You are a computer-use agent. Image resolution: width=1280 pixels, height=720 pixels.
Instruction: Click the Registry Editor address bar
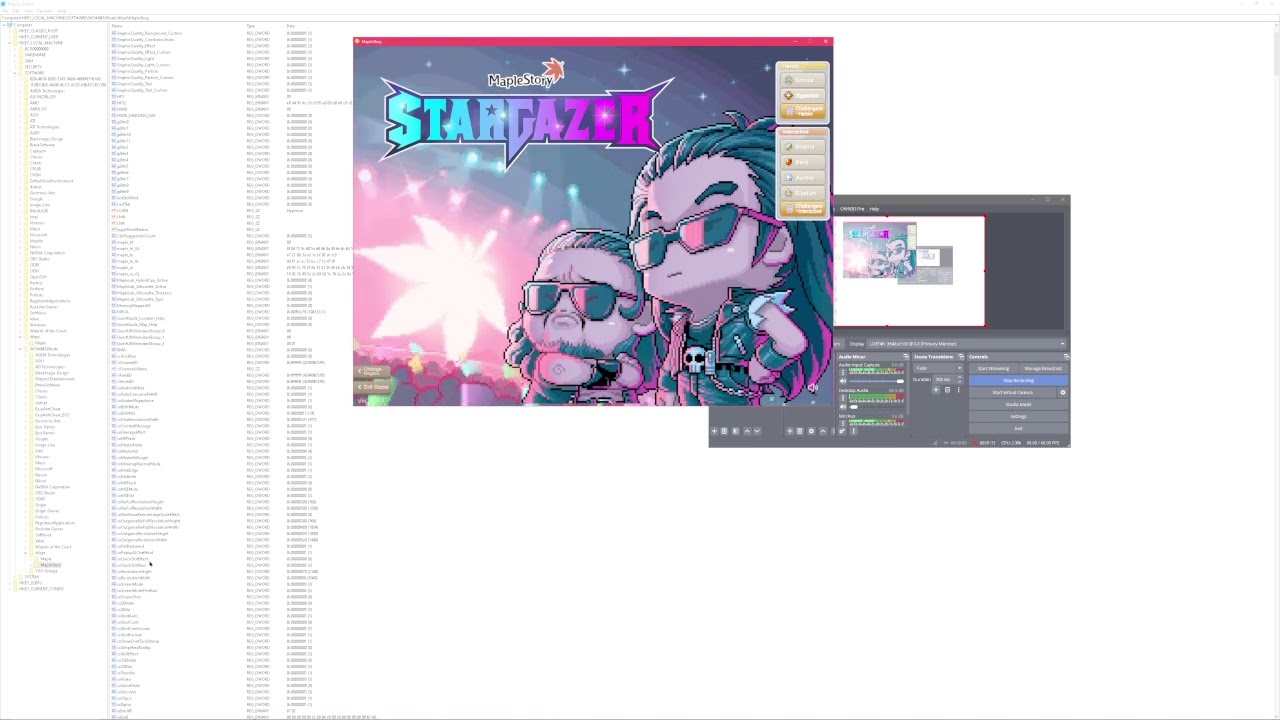click(640, 18)
